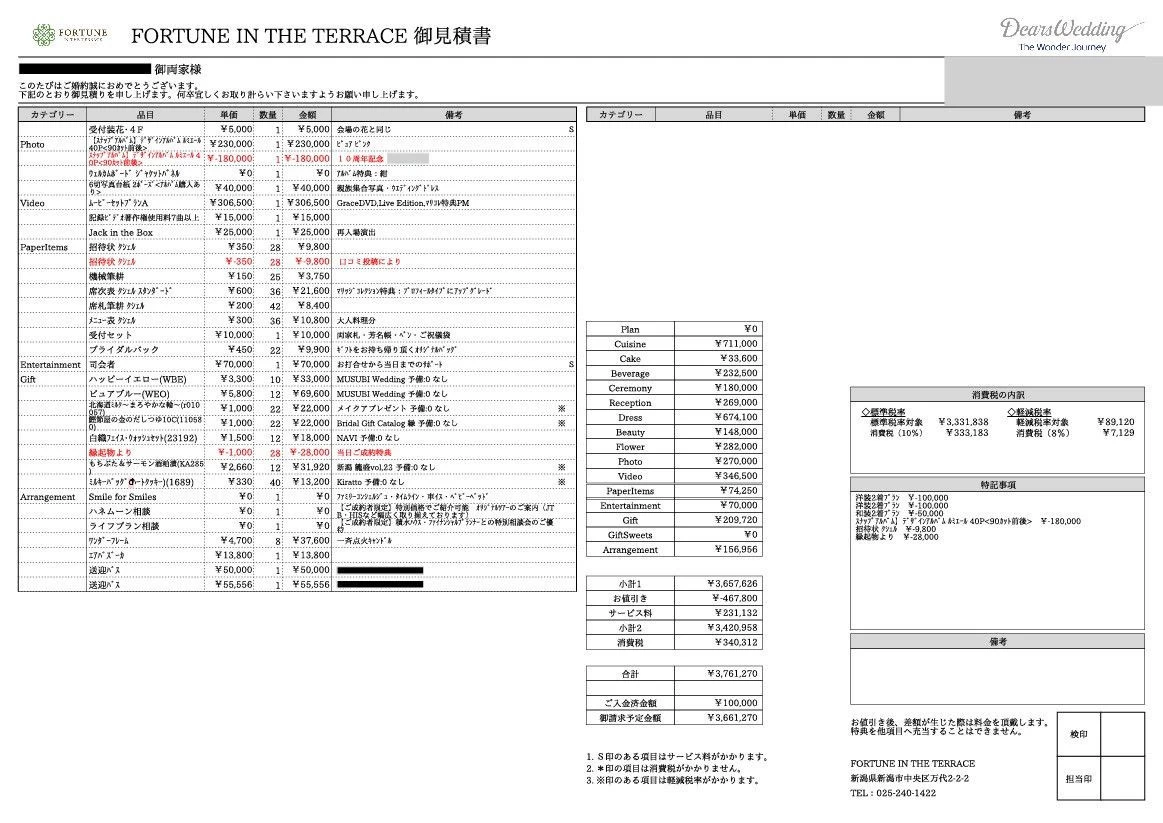Screen dimensions: 1163x823
Task: Click the 'サービス料' label
Action: [x=630, y=613]
